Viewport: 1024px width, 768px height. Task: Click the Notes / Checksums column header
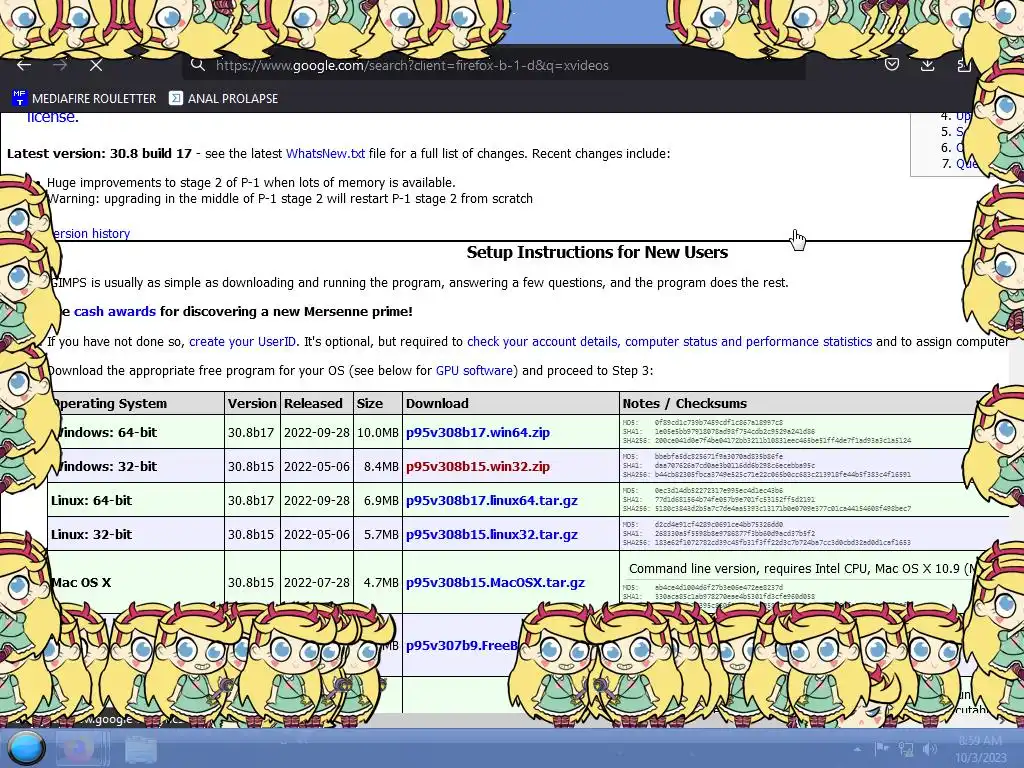[x=684, y=403]
